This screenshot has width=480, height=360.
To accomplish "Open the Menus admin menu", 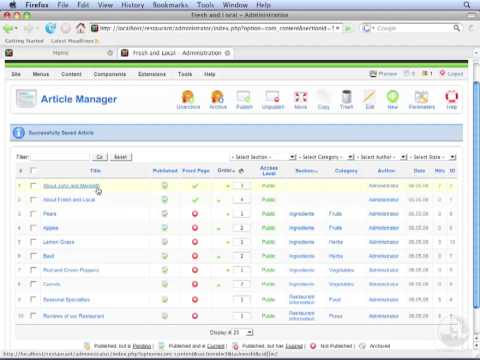I will coord(41,74).
